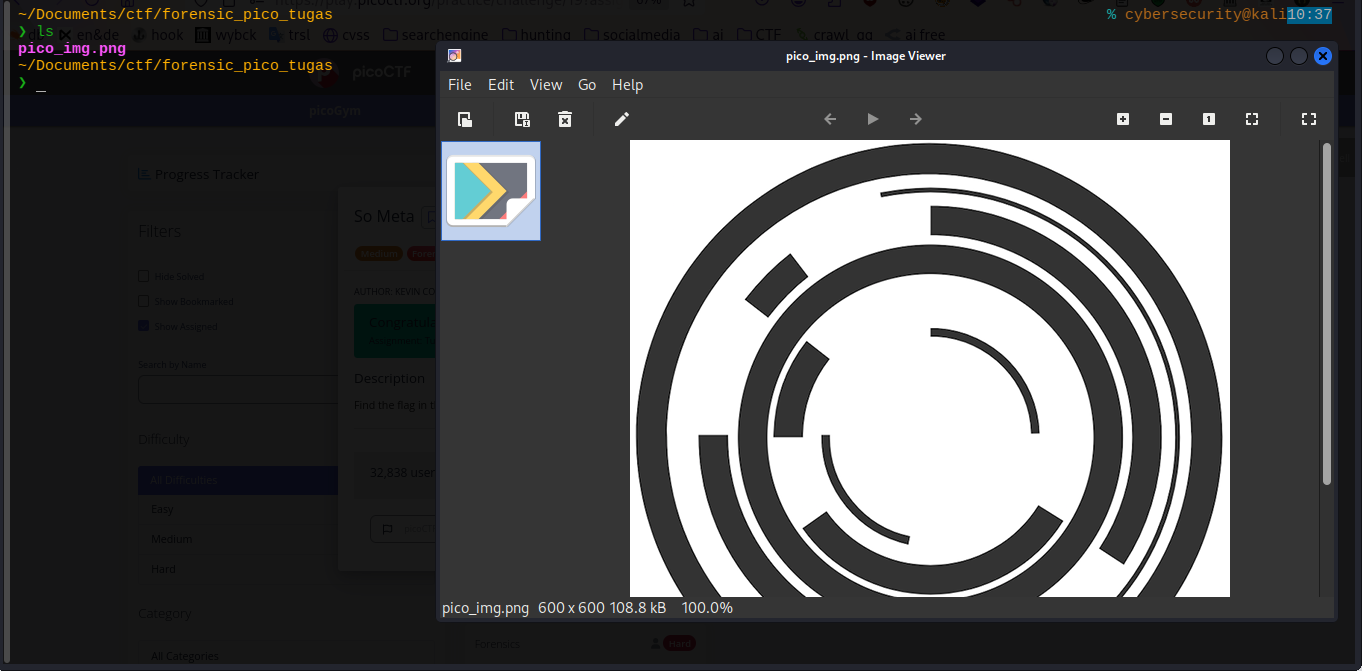Click the Open file toolbar icon
Image resolution: width=1362 pixels, height=671 pixels.
click(465, 119)
